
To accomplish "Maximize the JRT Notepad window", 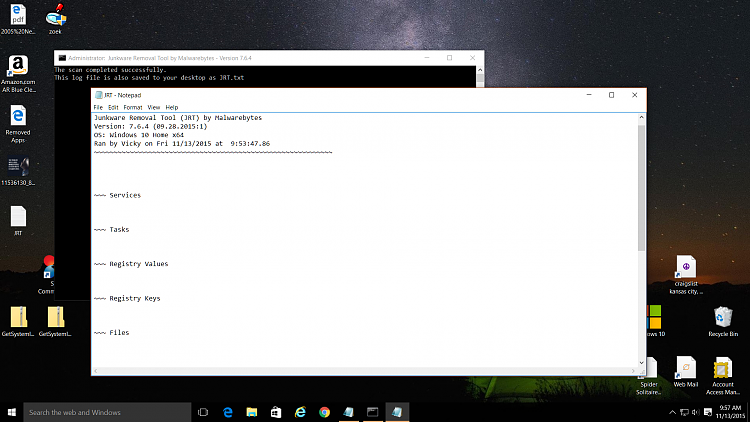I will 611,95.
